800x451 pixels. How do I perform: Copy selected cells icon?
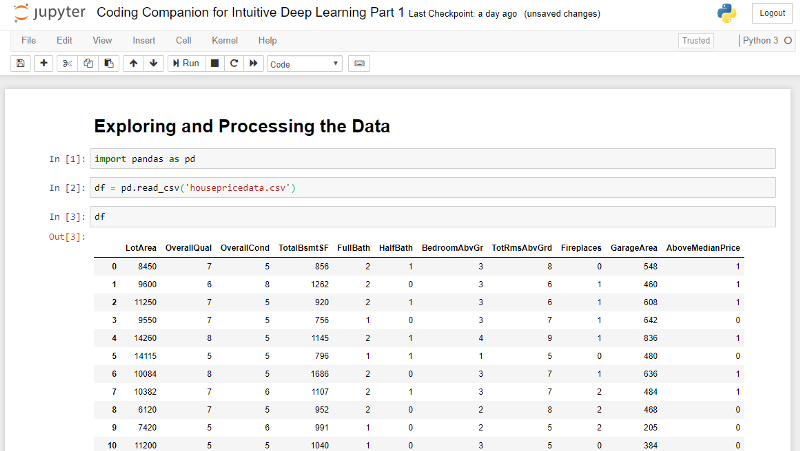[87, 63]
